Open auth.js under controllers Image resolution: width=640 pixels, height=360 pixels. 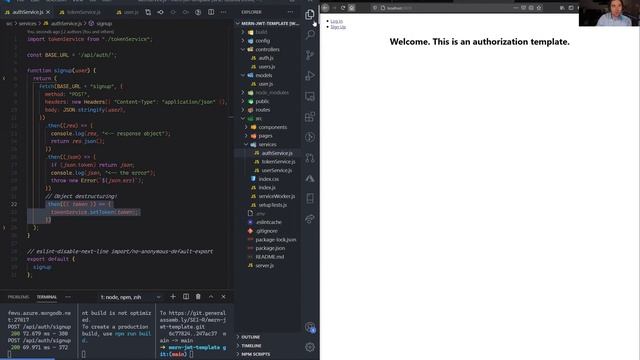tap(267, 58)
